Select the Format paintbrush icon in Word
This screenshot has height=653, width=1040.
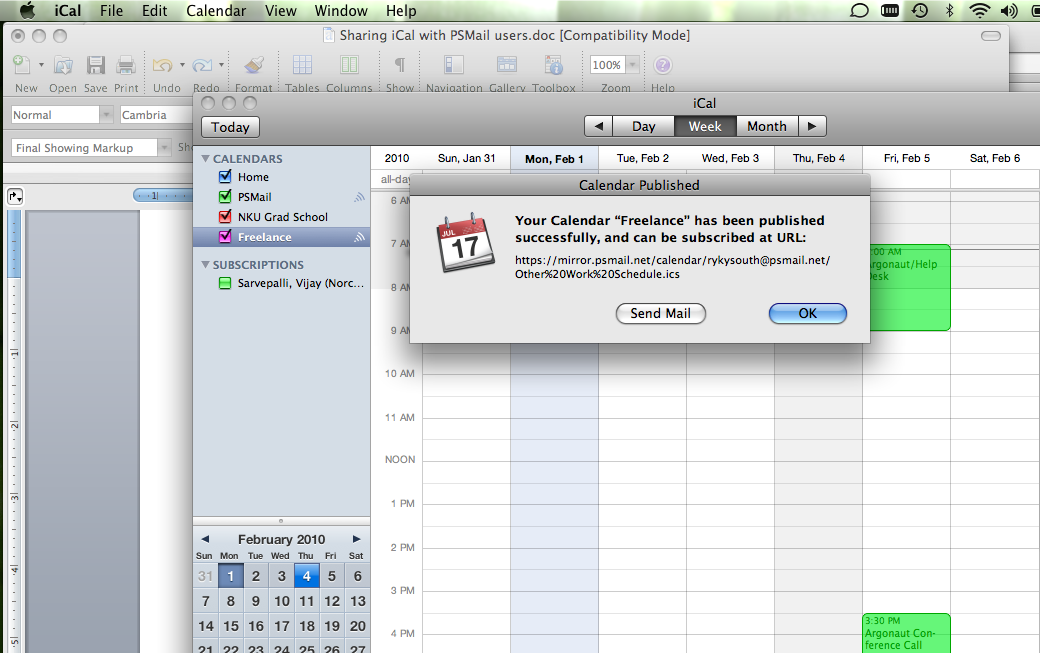click(x=253, y=65)
